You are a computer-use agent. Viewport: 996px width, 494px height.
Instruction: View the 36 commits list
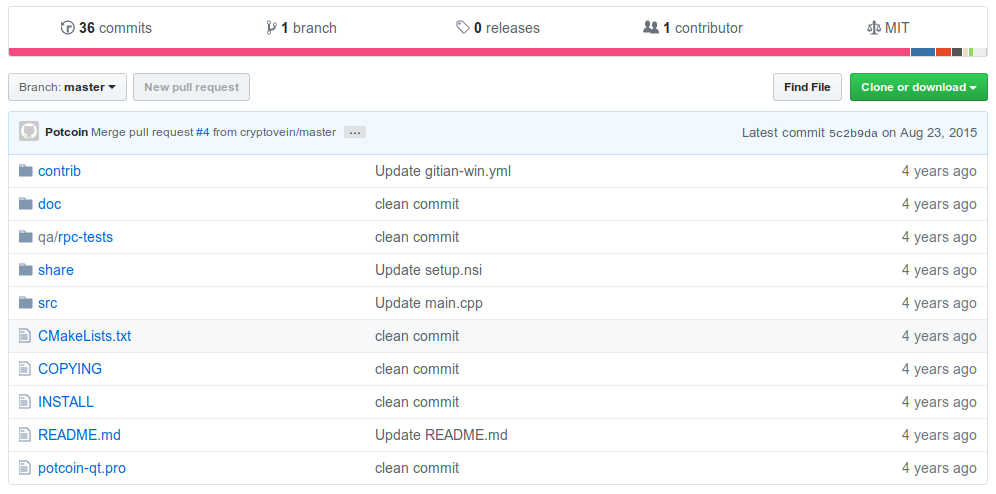(x=106, y=28)
